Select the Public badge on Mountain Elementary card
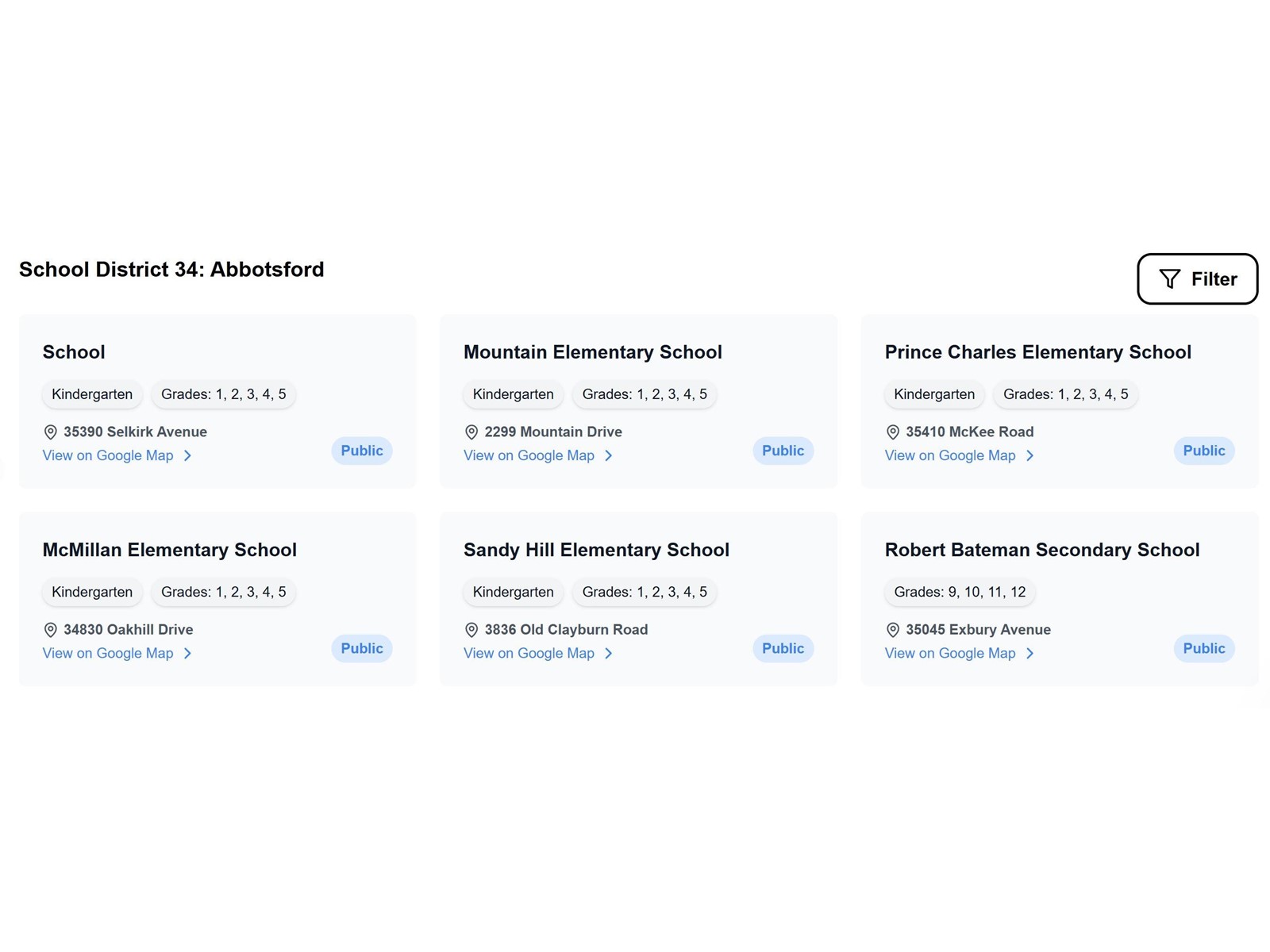1270x952 pixels. point(783,451)
